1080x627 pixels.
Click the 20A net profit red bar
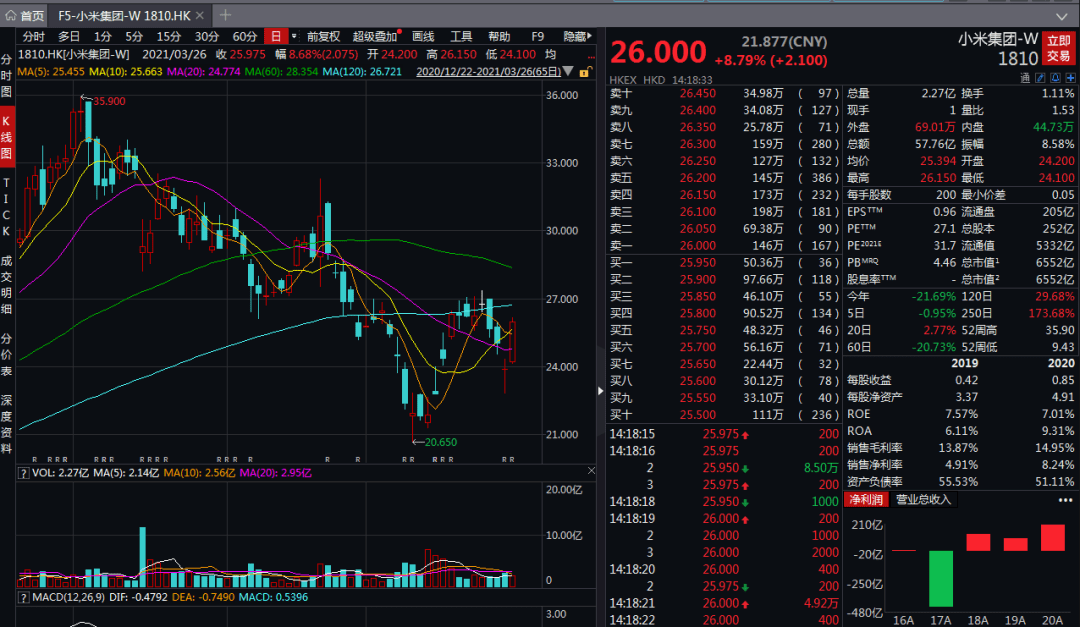coord(1052,537)
